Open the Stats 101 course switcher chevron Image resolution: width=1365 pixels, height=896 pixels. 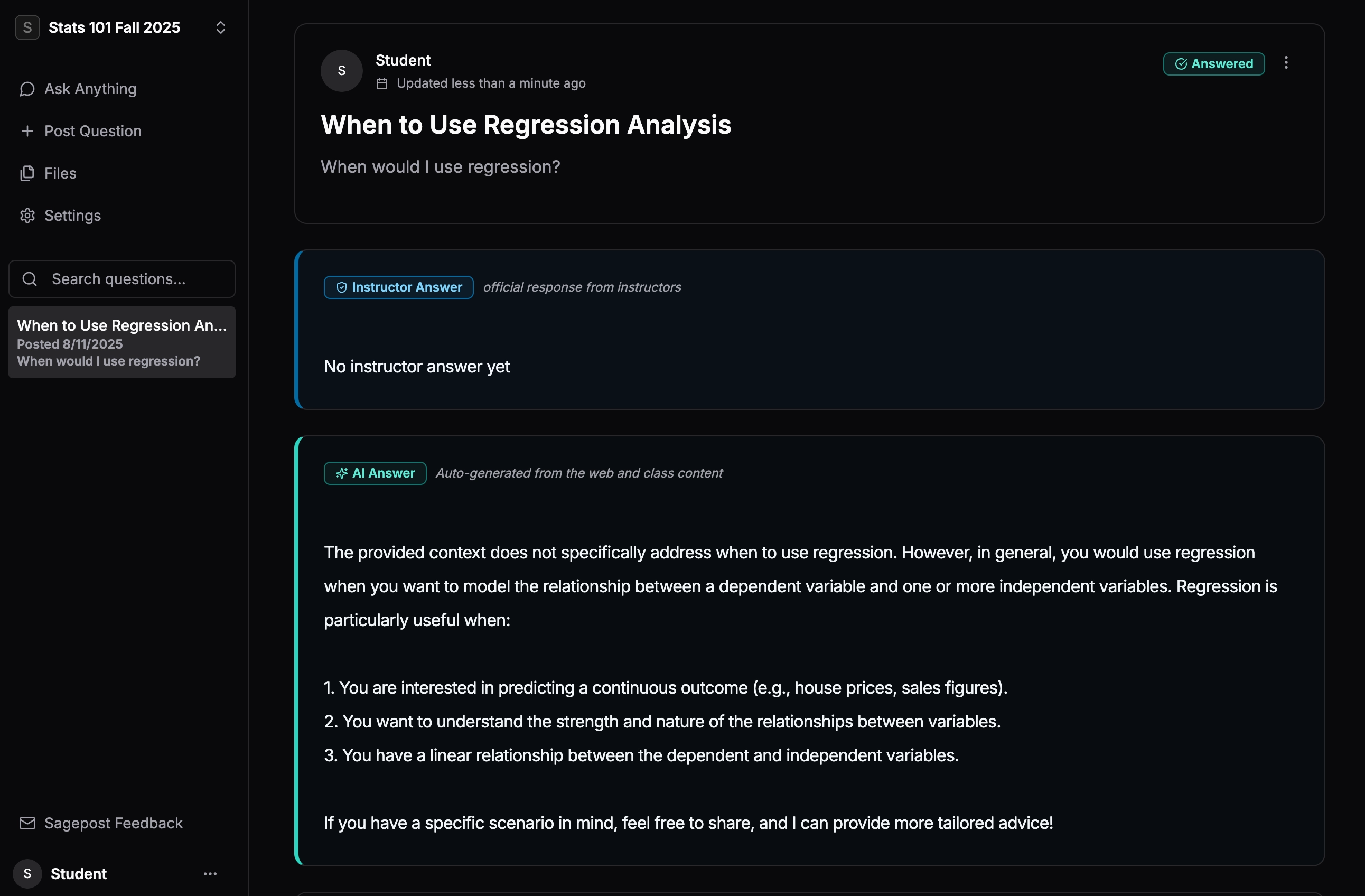[221, 27]
